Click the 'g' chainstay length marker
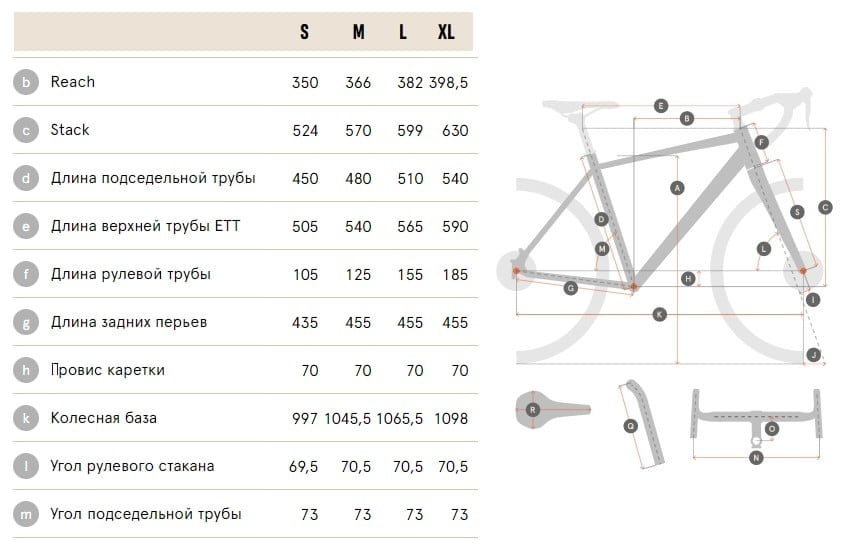Screen dimensions: 841x550 point(26,322)
